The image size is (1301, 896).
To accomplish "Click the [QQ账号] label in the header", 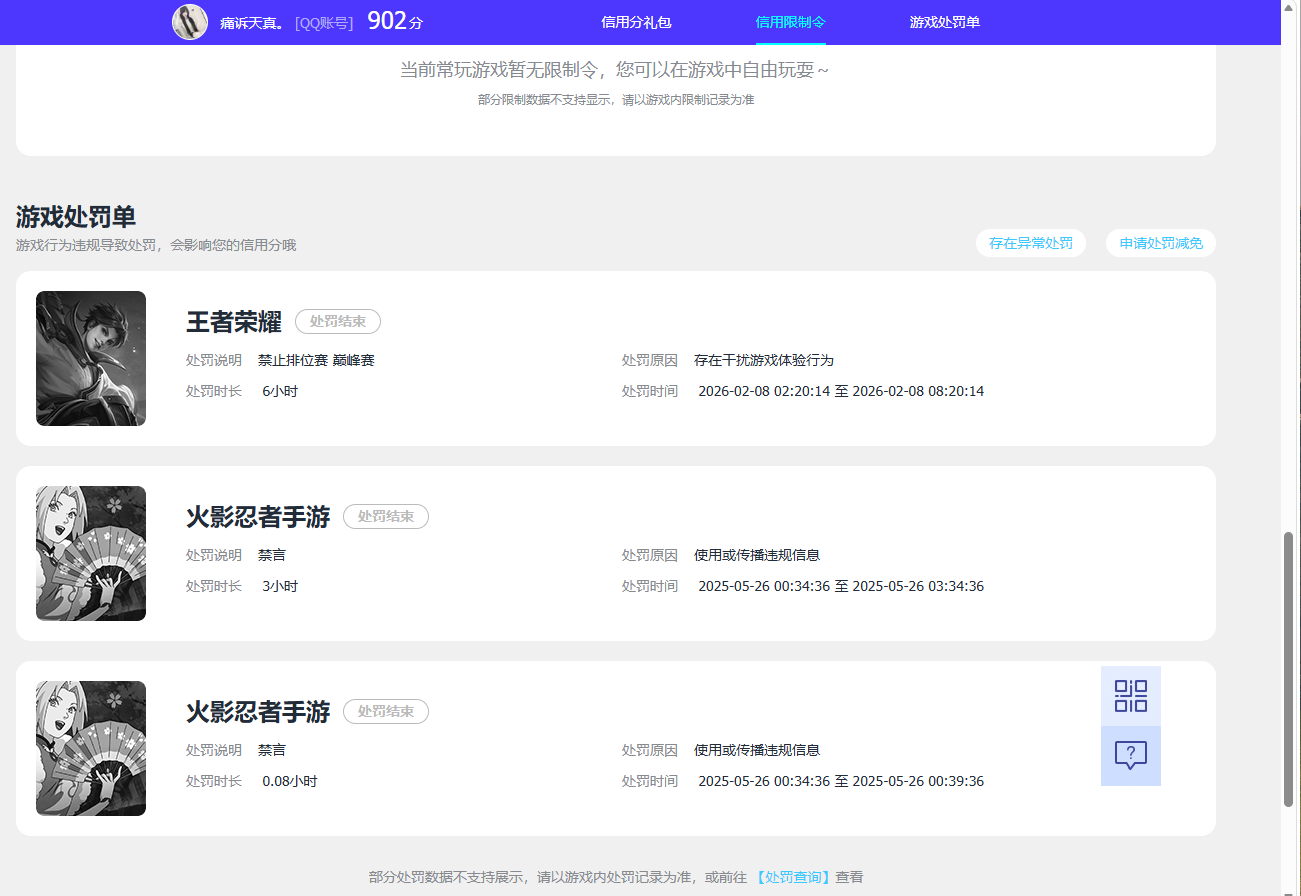I will click(x=324, y=22).
